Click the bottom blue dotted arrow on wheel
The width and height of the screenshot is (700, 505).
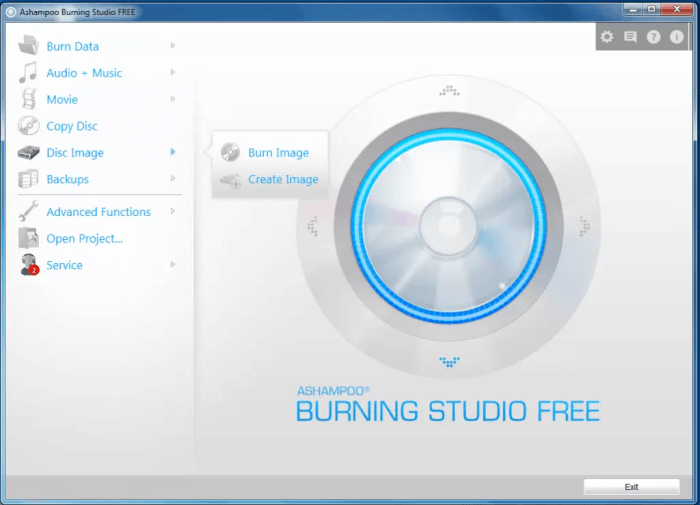[449, 362]
